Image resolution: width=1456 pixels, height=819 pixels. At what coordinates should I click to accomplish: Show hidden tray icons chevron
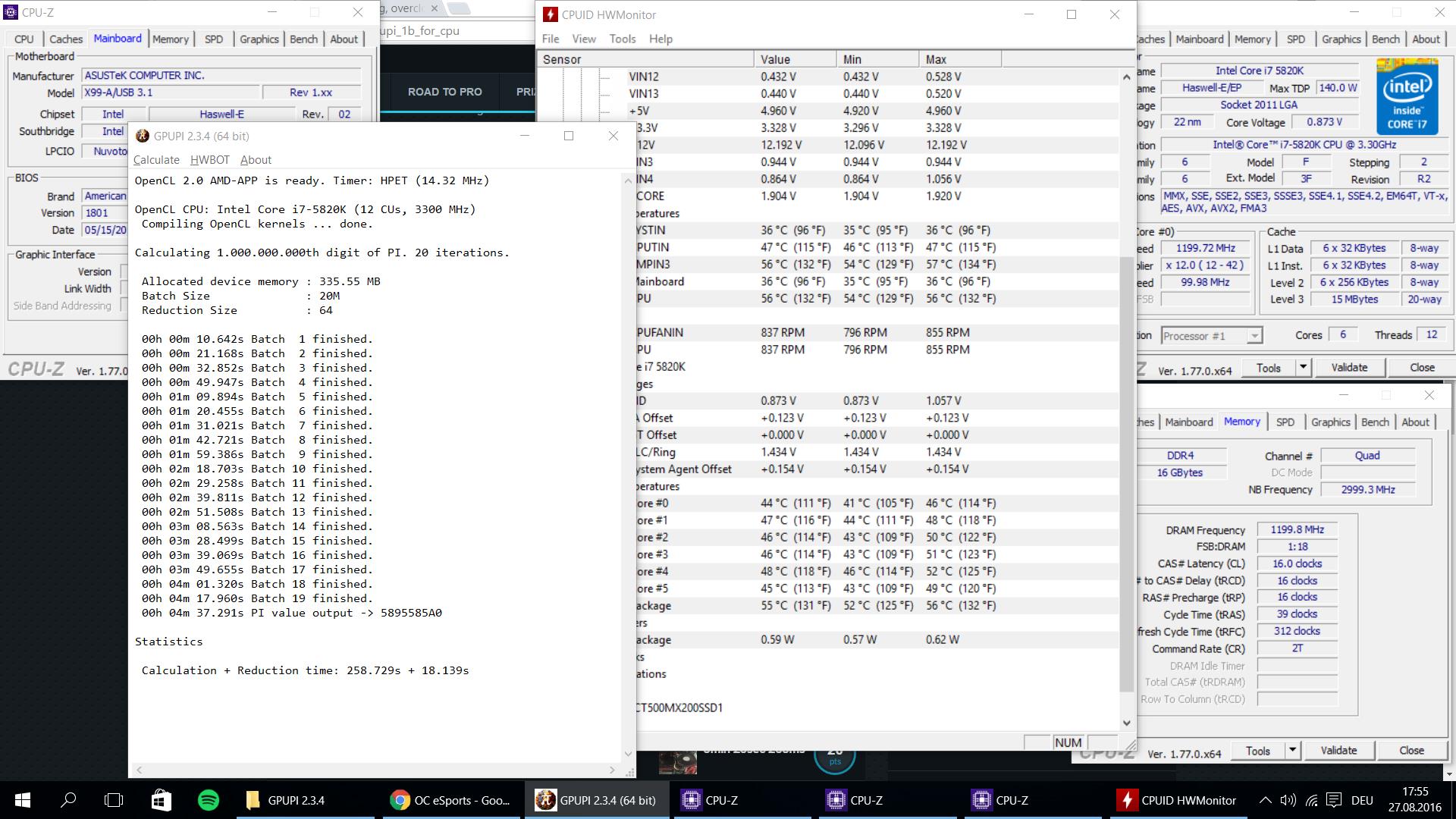[1265, 800]
